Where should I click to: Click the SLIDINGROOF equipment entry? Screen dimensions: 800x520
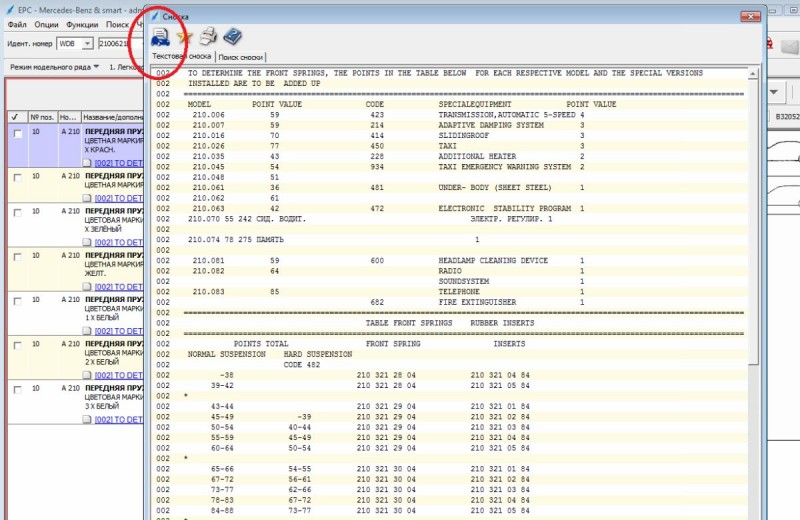pos(464,136)
